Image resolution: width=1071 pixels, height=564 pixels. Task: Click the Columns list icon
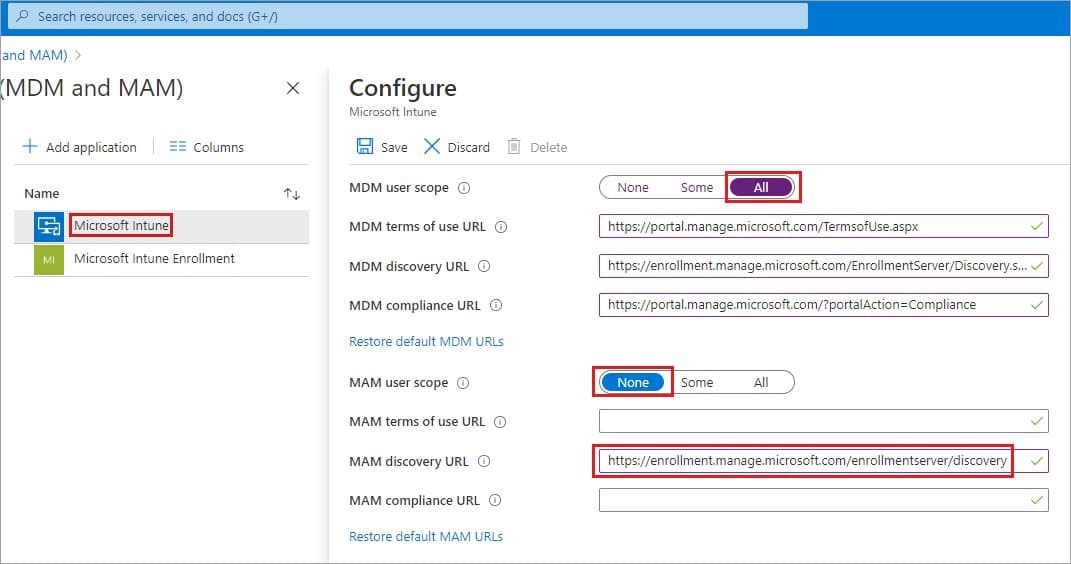coord(178,146)
